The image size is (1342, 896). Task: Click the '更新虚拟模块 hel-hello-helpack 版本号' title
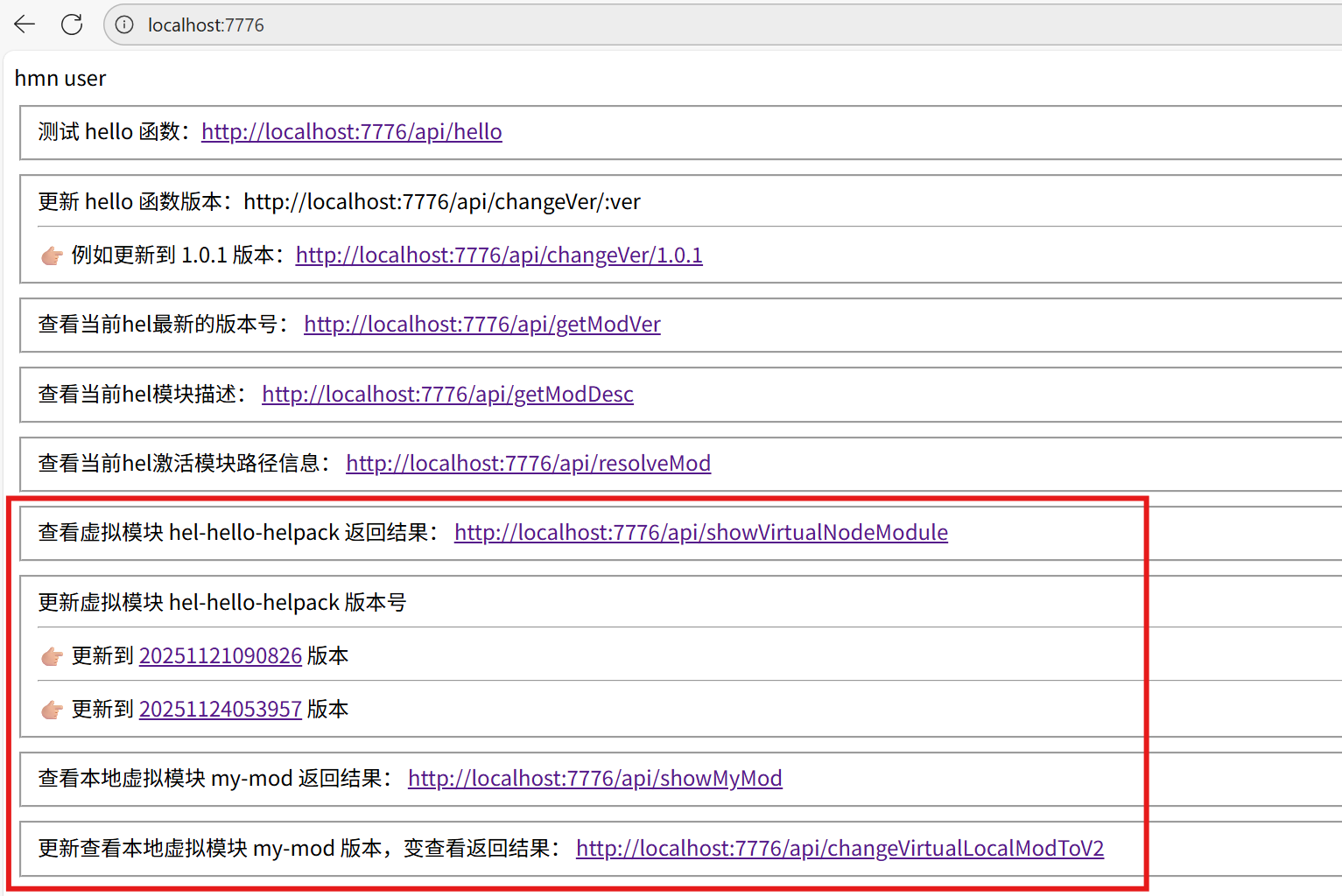222,603
